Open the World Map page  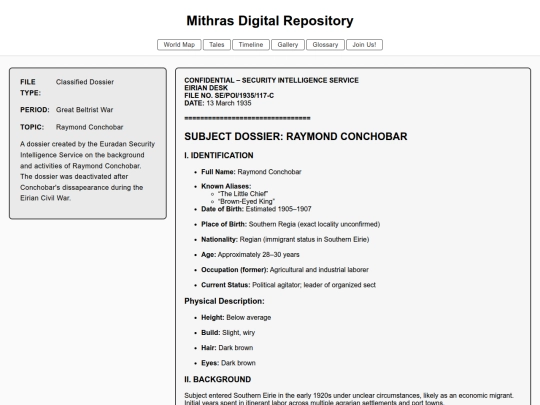point(179,45)
